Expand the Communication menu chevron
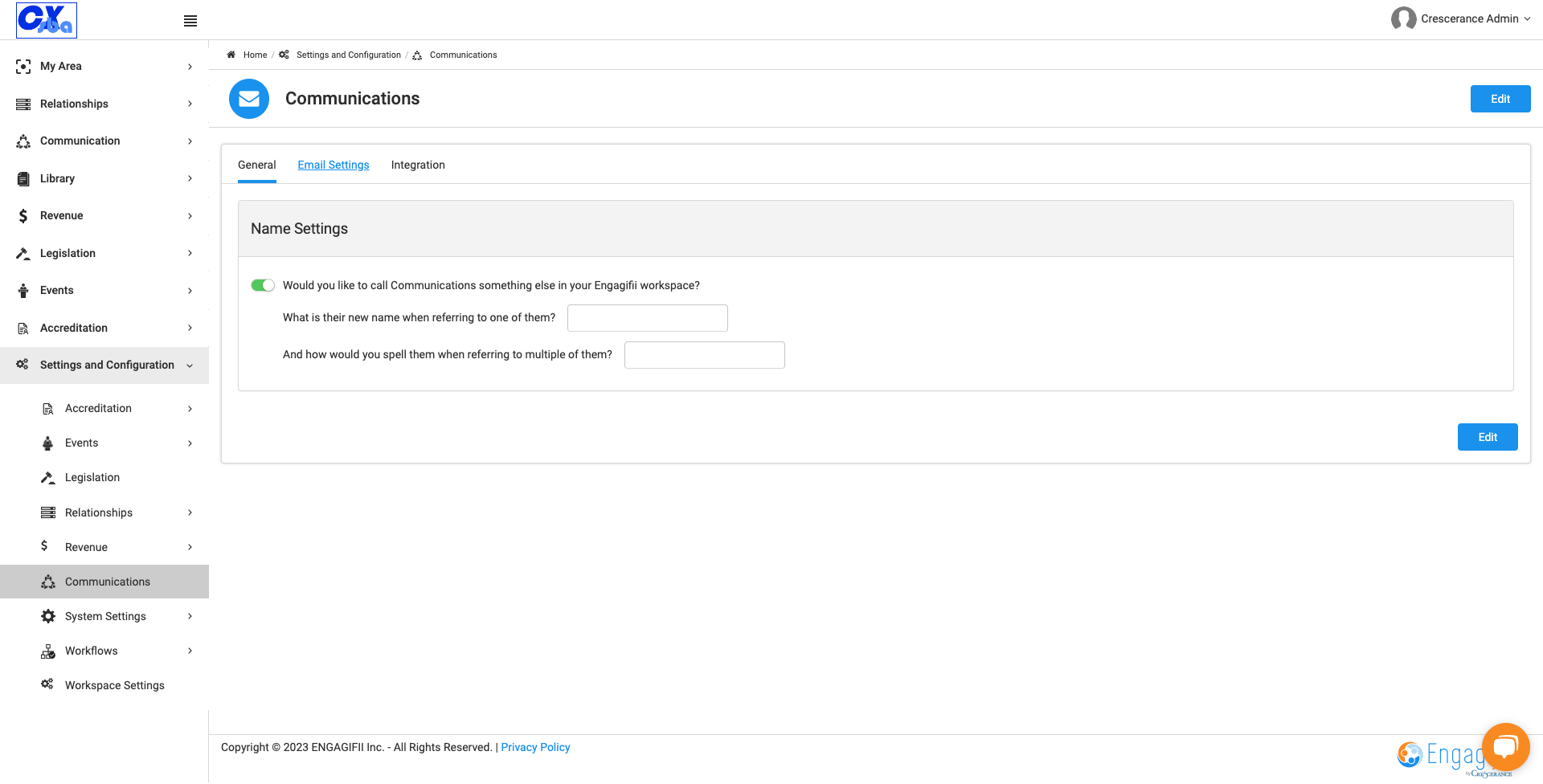This screenshot has width=1543, height=784. pyautogui.click(x=190, y=141)
